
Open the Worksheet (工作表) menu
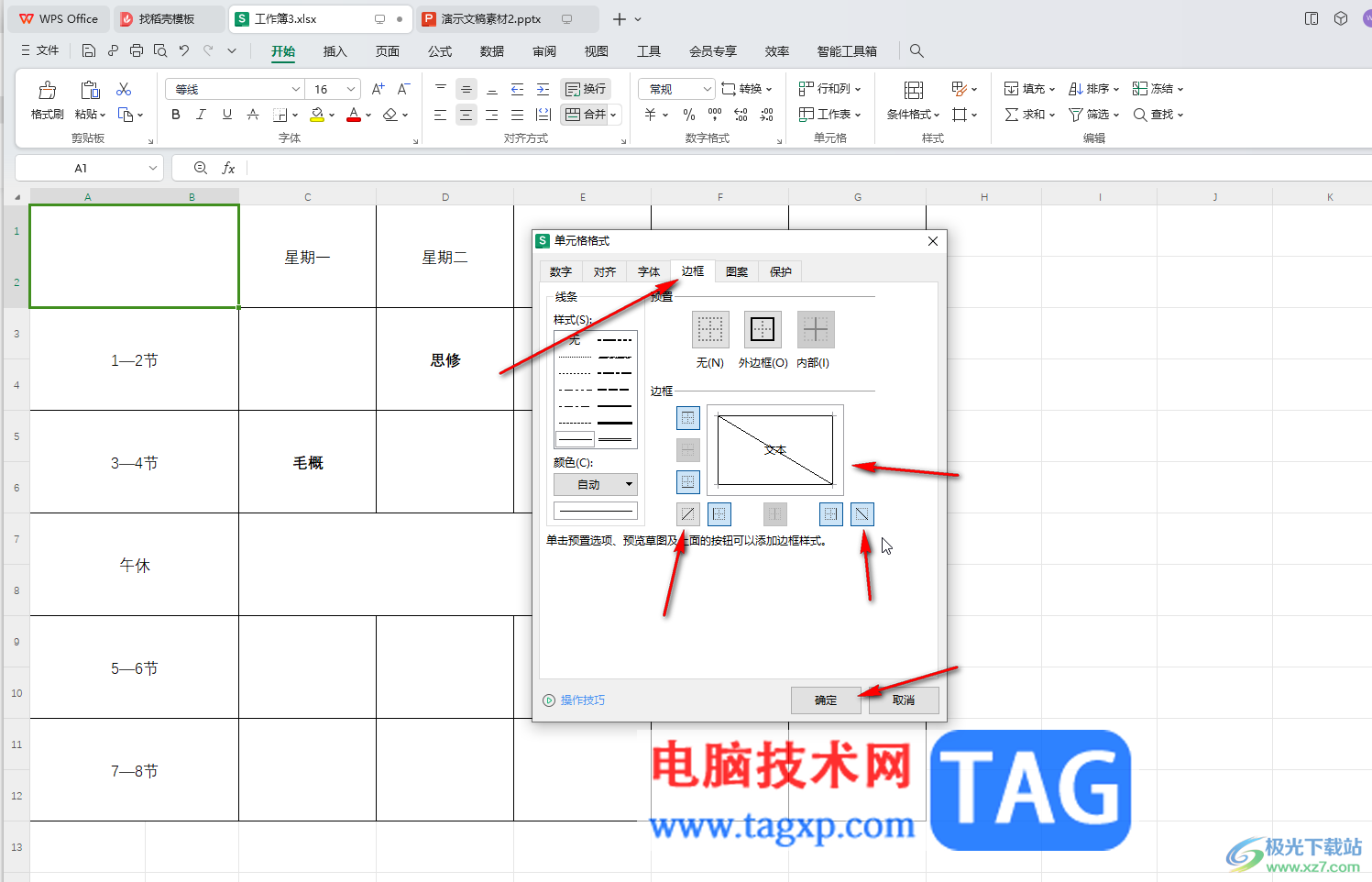pyautogui.click(x=829, y=115)
